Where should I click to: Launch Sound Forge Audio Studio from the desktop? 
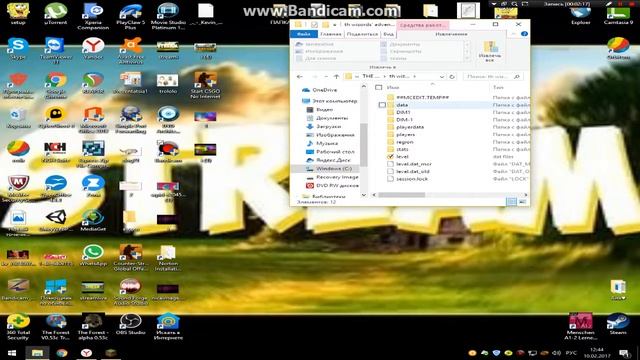pyautogui.click(x=131, y=292)
